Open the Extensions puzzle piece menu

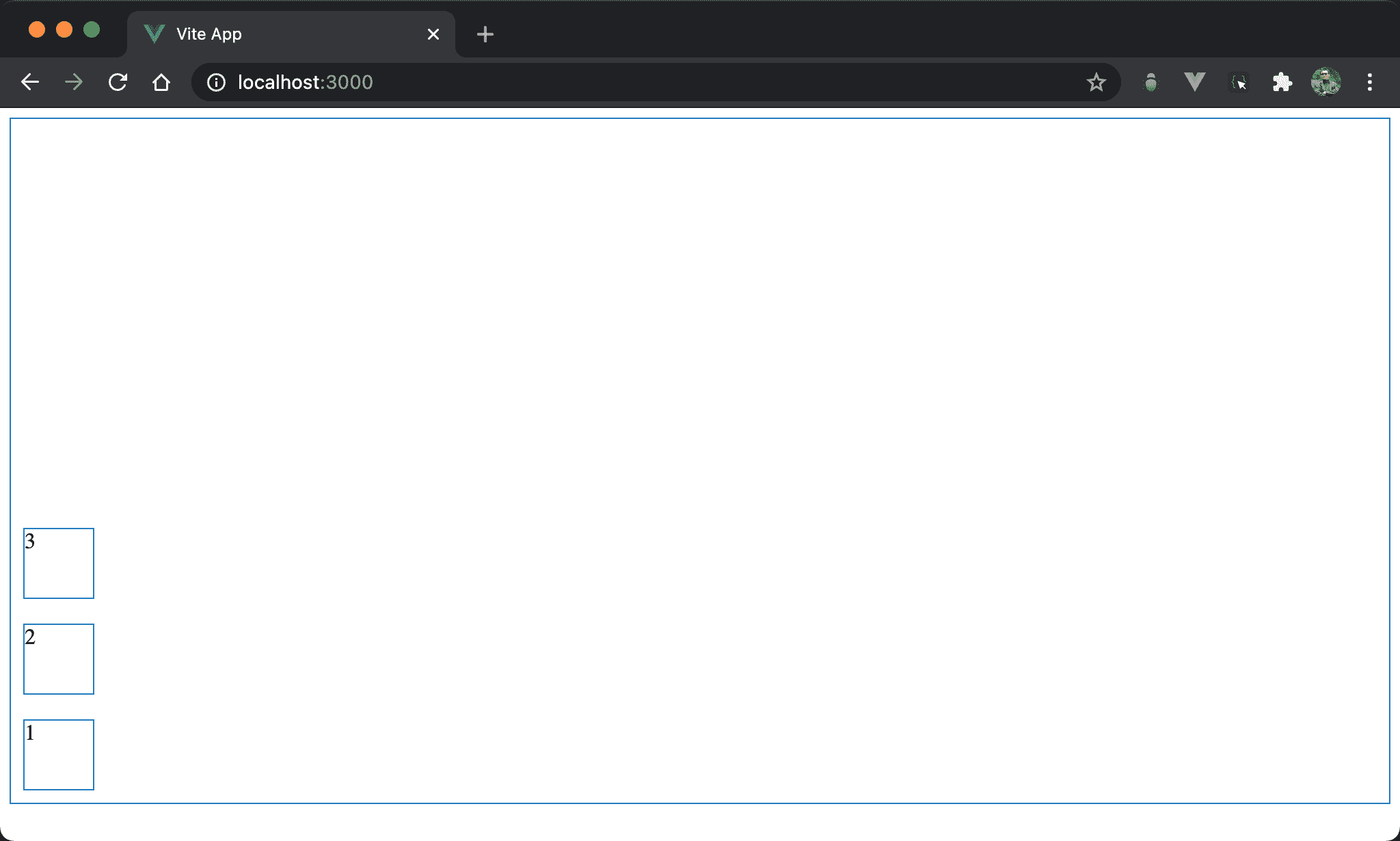(x=1282, y=82)
